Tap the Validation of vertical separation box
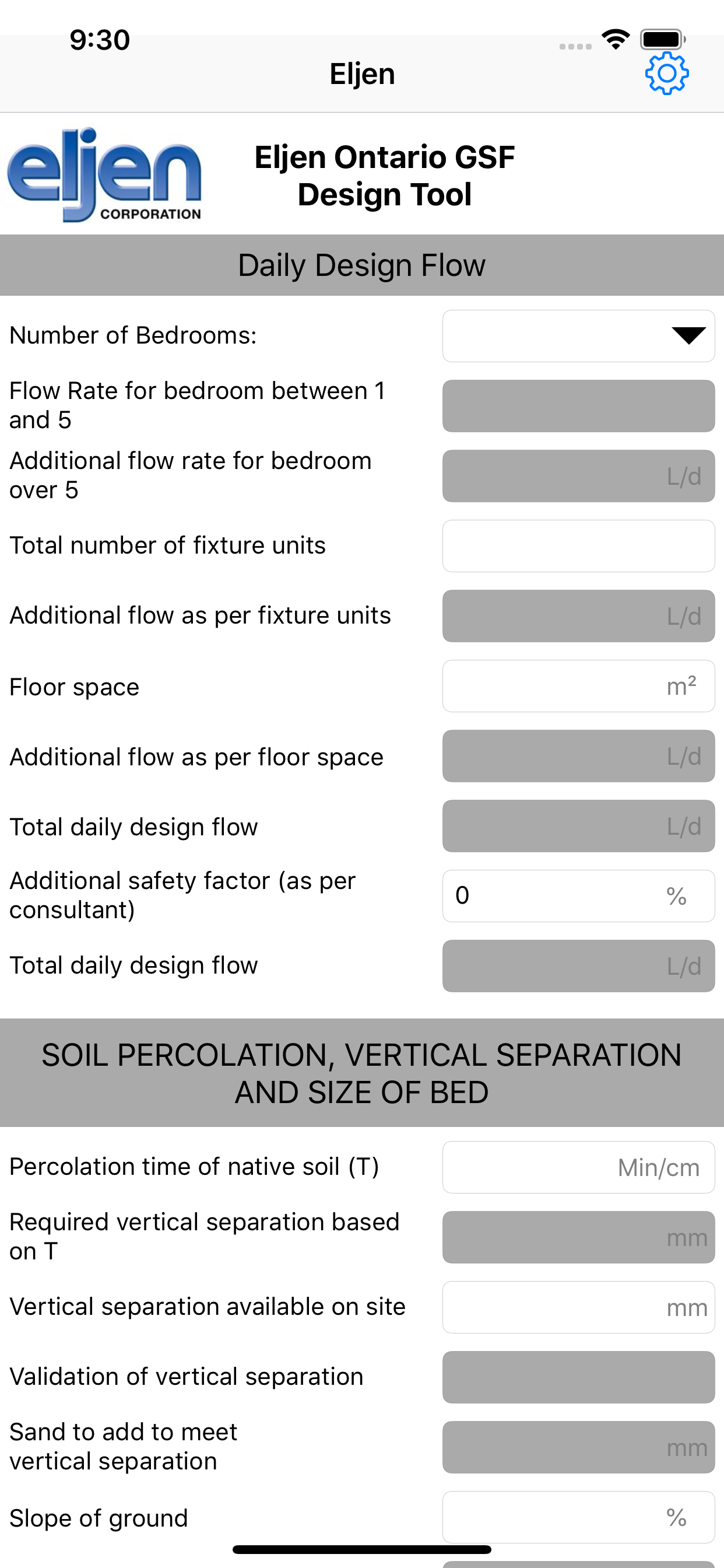The width and height of the screenshot is (724, 1568). point(578,1377)
